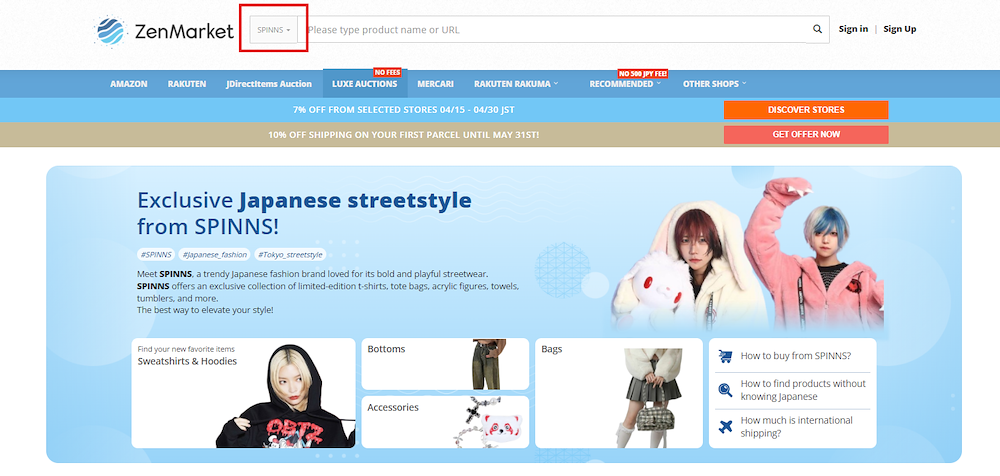
Task: Click the 7% off from selected stores banner text
Action: [x=404, y=110]
